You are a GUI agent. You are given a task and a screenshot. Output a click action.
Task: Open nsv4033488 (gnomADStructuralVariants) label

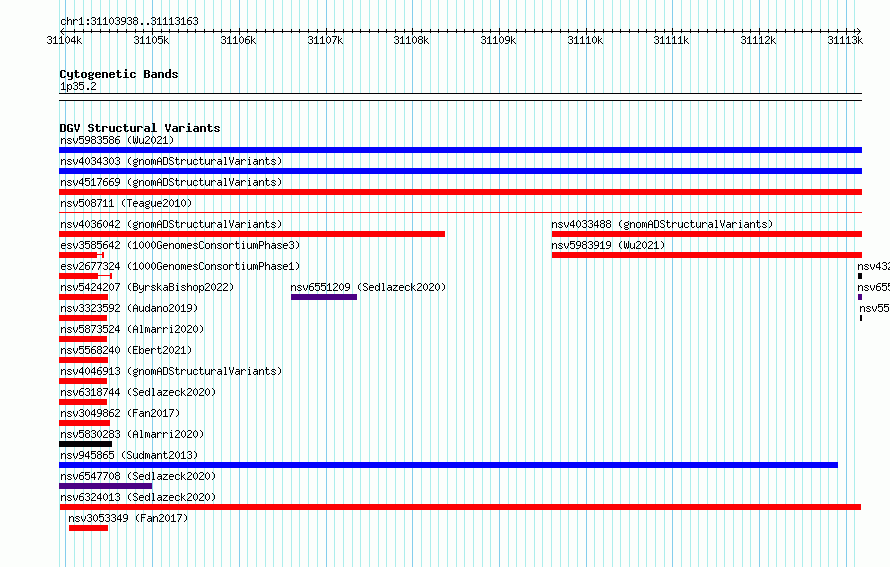pyautogui.click(x=662, y=224)
